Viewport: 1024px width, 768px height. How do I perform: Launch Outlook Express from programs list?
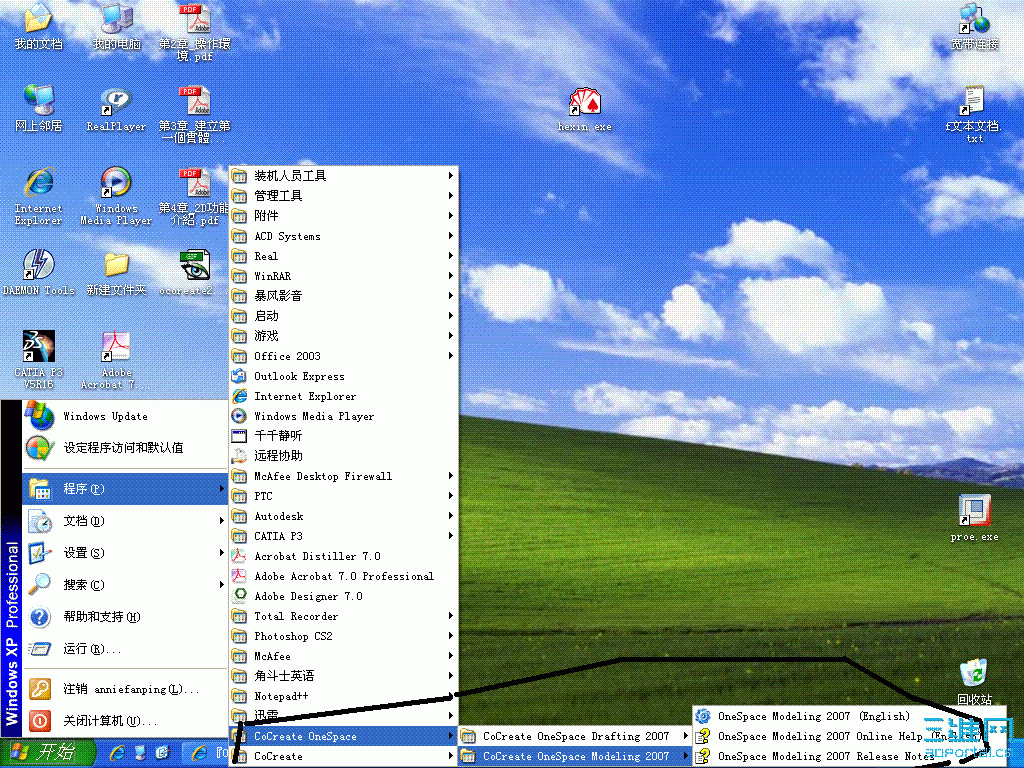pos(344,376)
